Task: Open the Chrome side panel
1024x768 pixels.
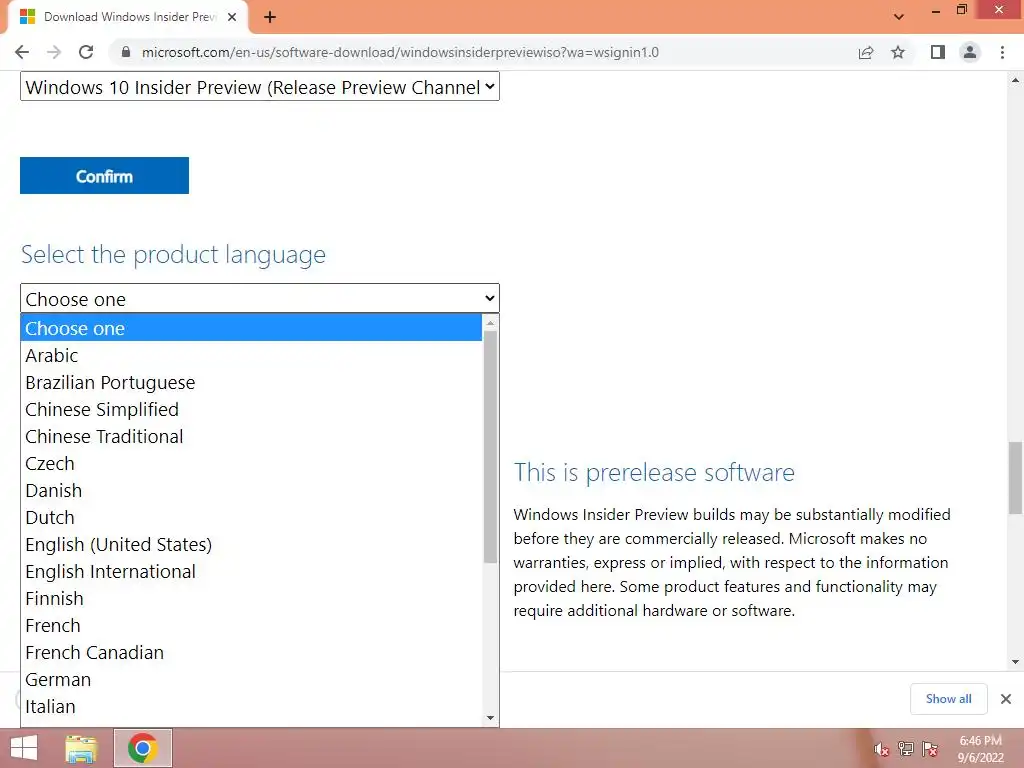Action: coord(938,52)
